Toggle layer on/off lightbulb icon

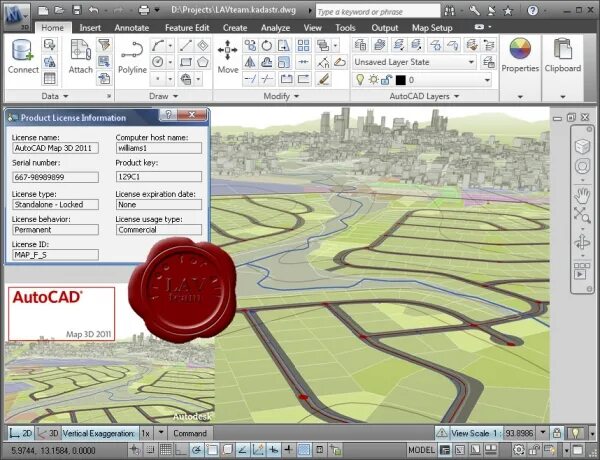coord(360,80)
